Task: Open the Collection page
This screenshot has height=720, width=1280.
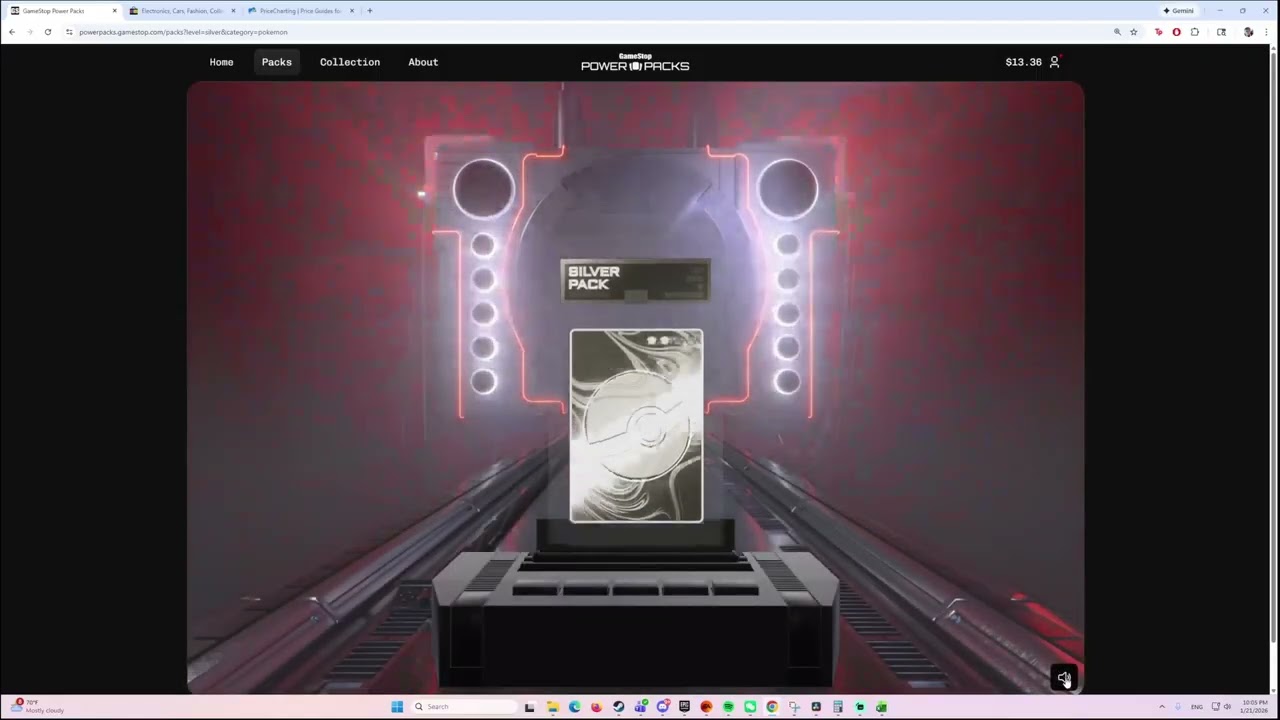Action: pyautogui.click(x=350, y=62)
